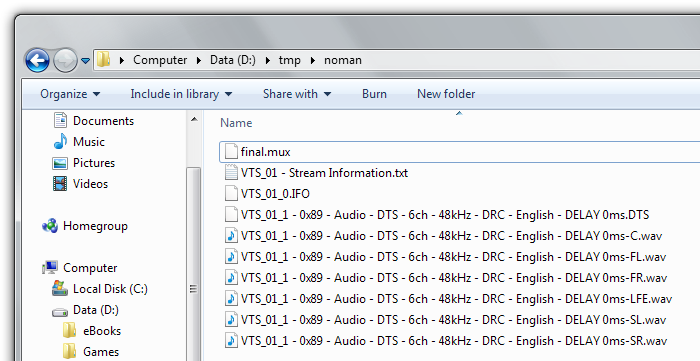
Task: Select the final.mux file name
Action: click(266, 152)
